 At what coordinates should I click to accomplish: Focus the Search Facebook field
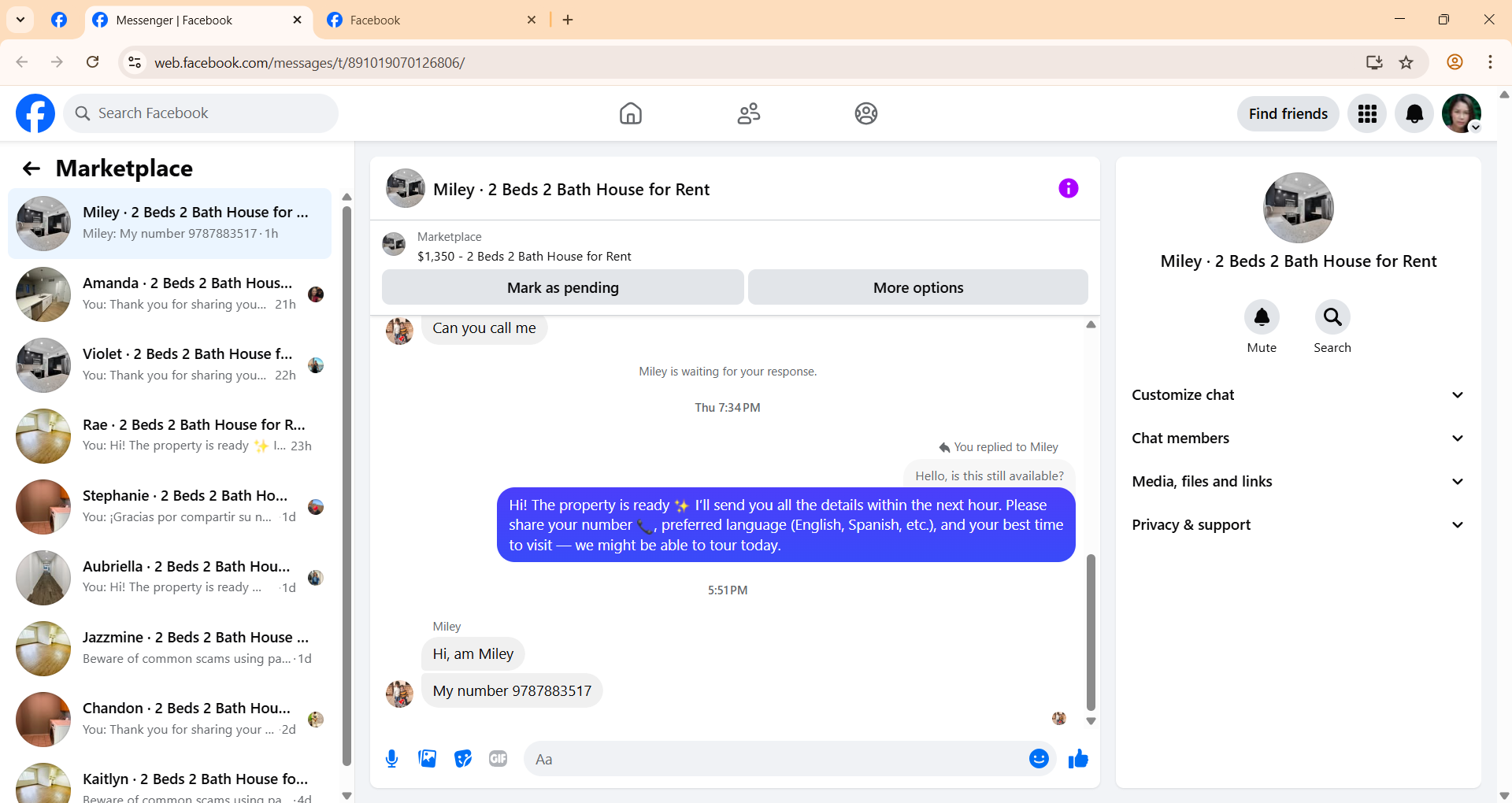(x=201, y=113)
